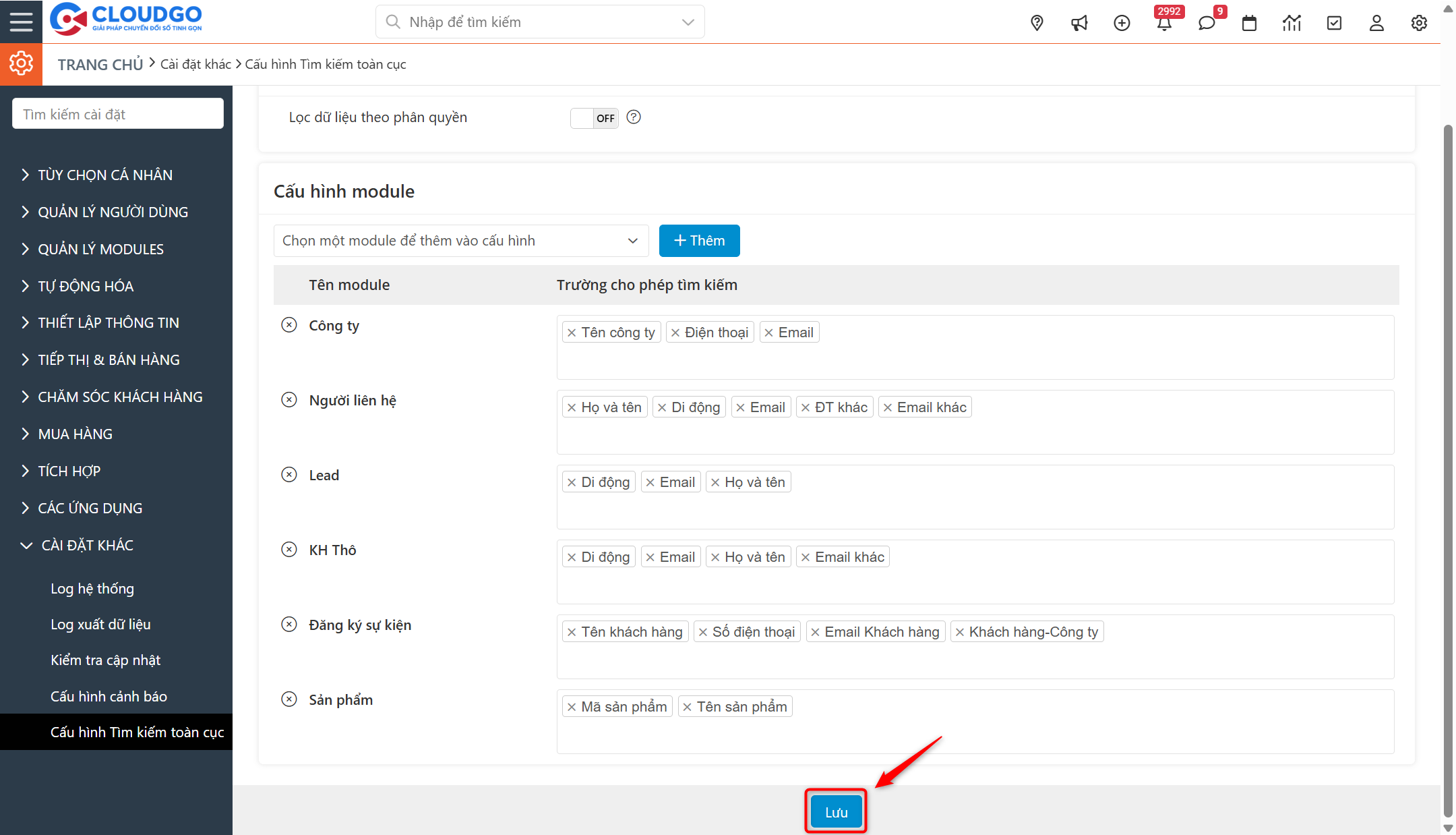Screen dimensions: 1456x835
Task: Expand the QUẢN LÝ NGƯỜI DÙNG section
Action: point(113,212)
